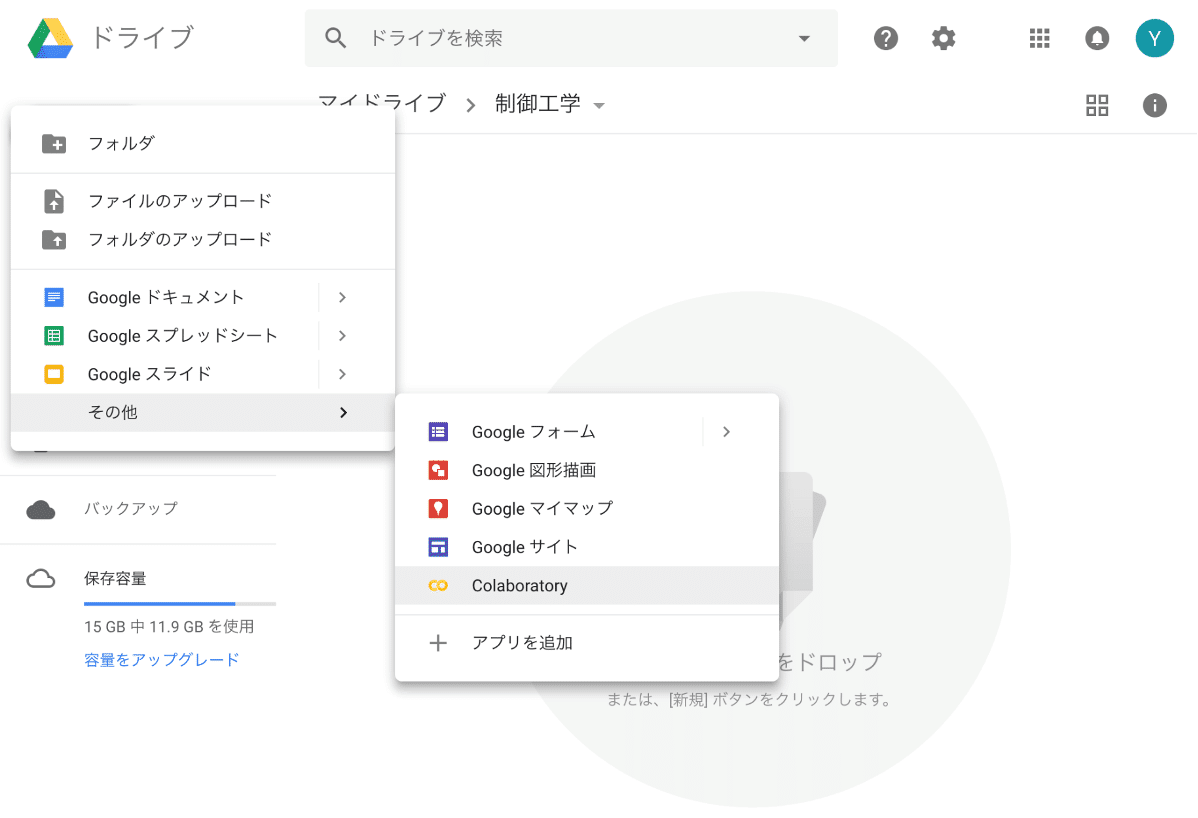This screenshot has width=1198, height=818.
Task: Open the Google apps grid icon
Action: (1039, 38)
